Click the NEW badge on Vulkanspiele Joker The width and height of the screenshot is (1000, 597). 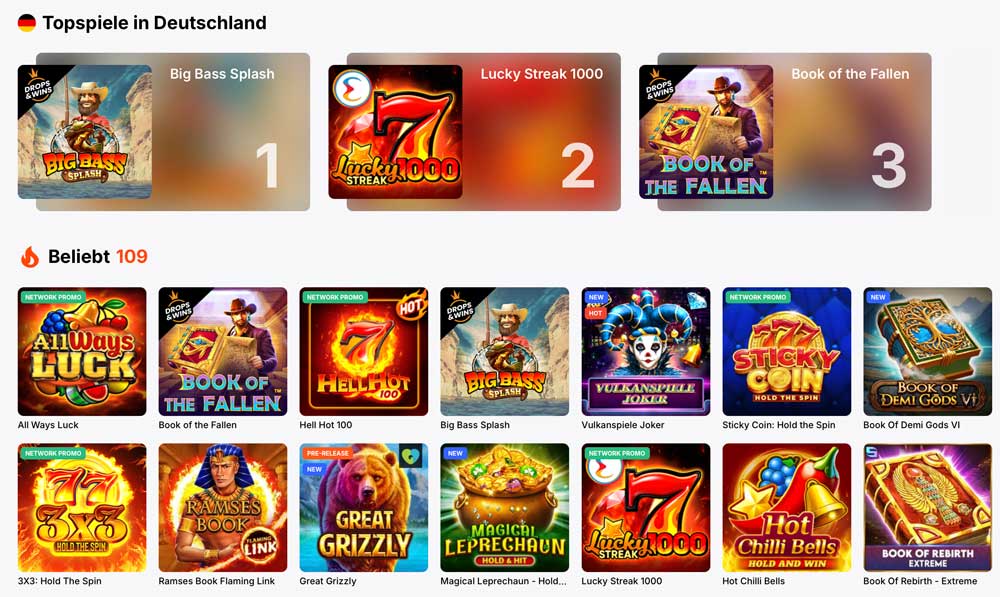[596, 297]
